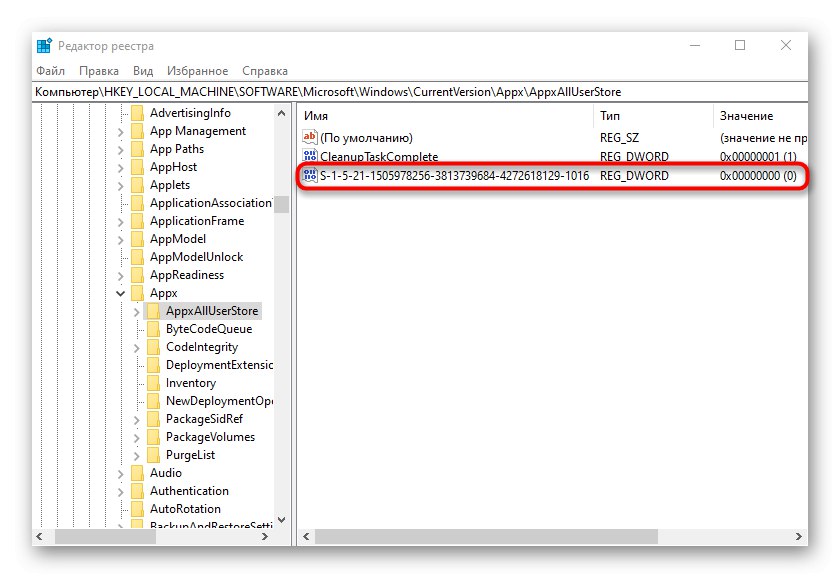
Task: Select the Applets folder icon
Action: click(x=138, y=185)
